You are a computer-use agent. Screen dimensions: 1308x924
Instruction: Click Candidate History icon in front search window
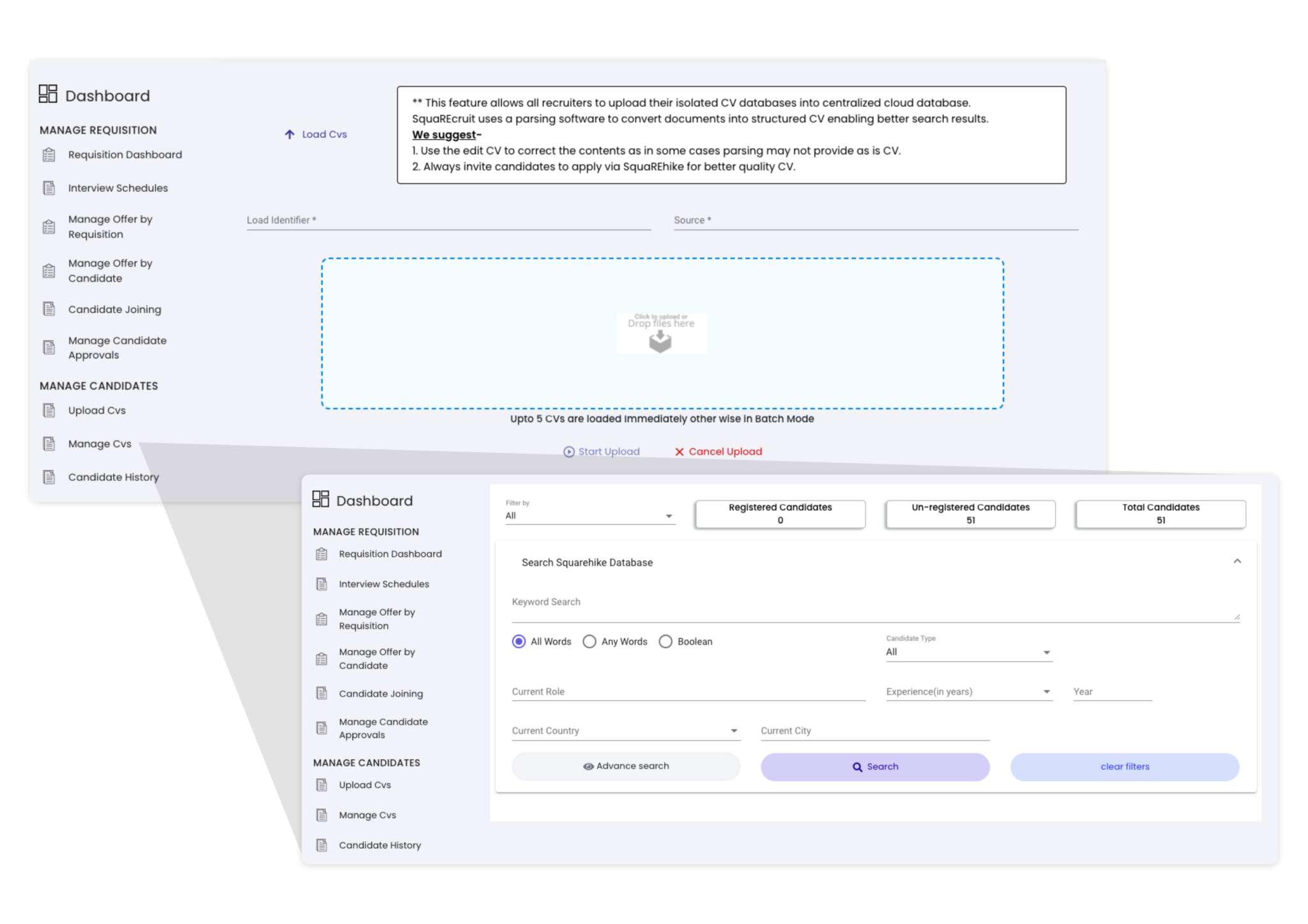click(322, 845)
